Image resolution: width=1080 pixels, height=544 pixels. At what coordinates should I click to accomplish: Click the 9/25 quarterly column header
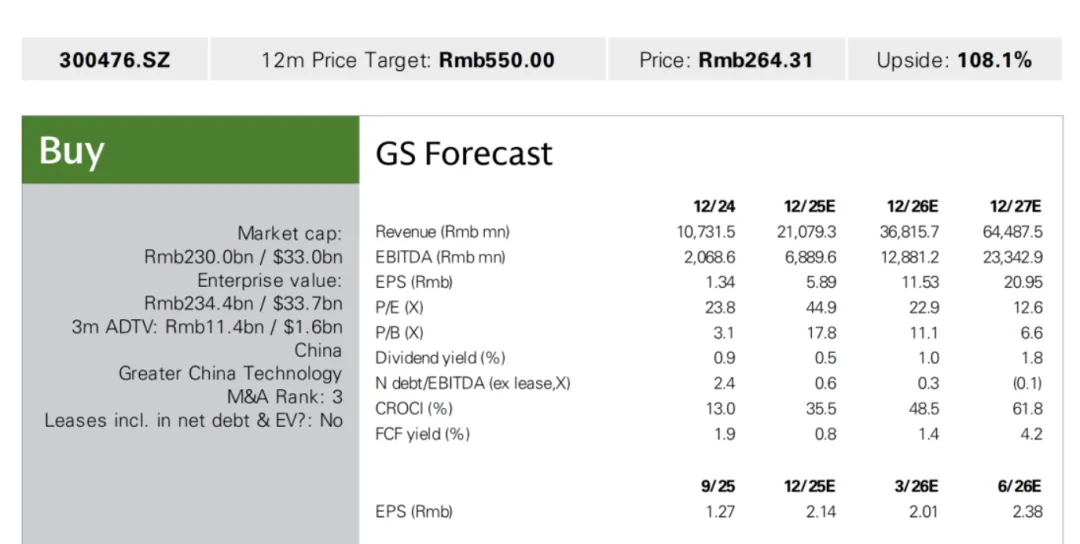[x=716, y=486]
